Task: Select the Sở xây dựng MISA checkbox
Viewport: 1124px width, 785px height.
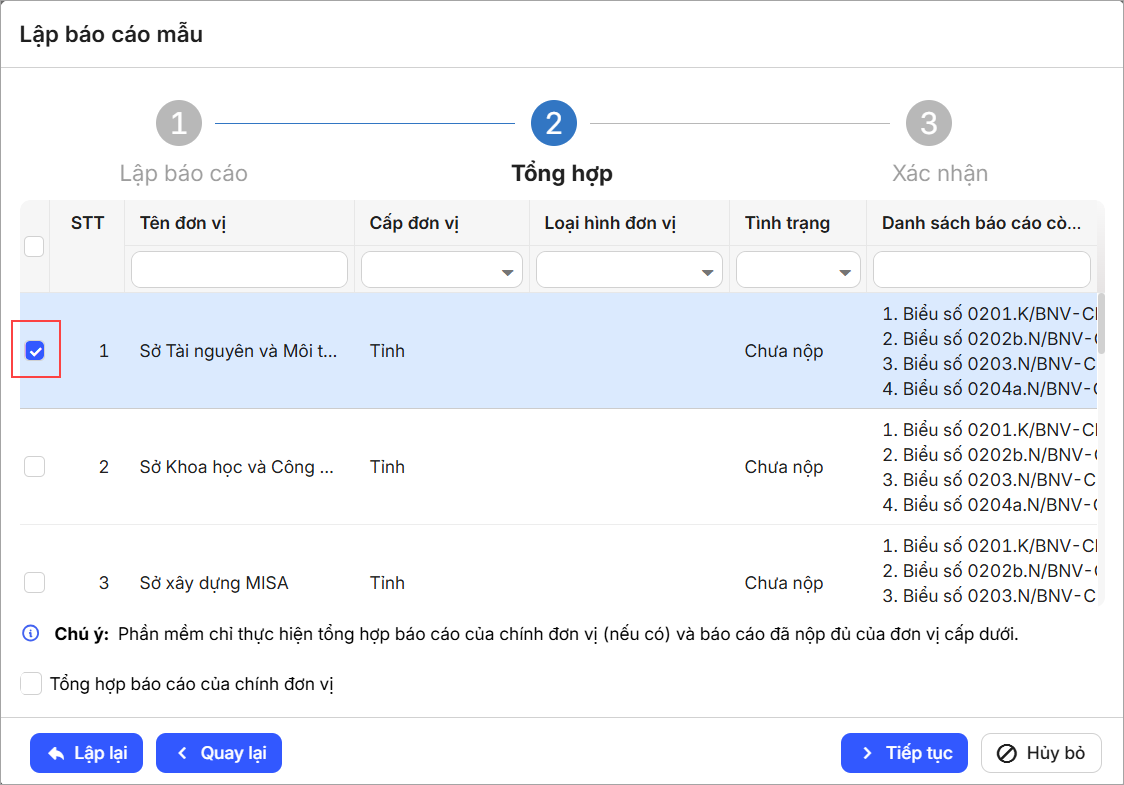Action: [x=35, y=582]
